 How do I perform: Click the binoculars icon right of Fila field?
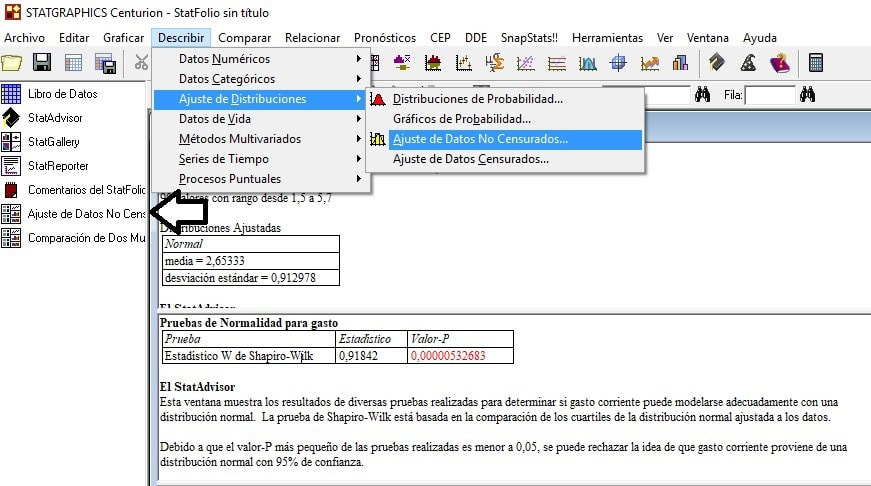coord(807,94)
